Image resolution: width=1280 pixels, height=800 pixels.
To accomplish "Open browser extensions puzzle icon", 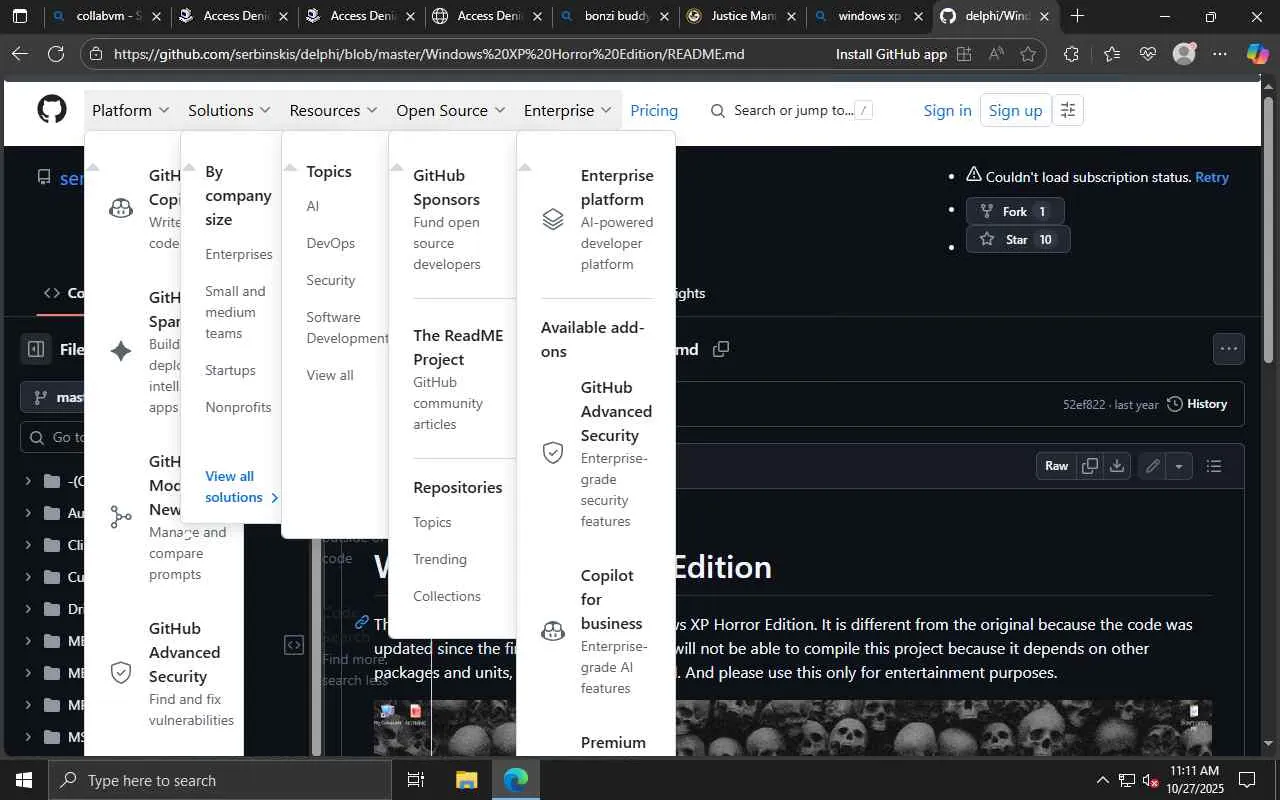I will click(x=1071, y=54).
